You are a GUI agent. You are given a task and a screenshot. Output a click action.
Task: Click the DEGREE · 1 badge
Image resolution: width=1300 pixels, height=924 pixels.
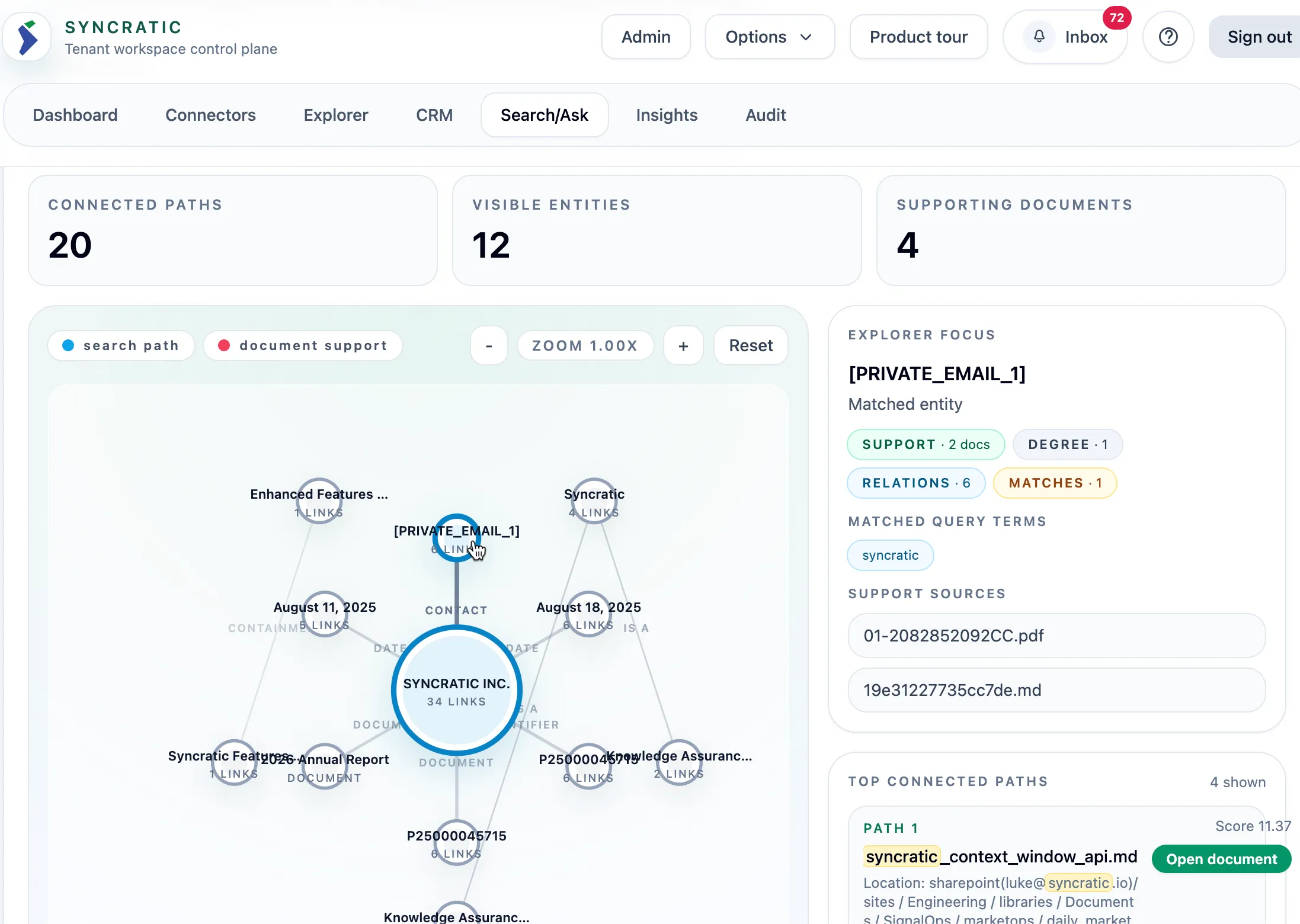coord(1068,444)
